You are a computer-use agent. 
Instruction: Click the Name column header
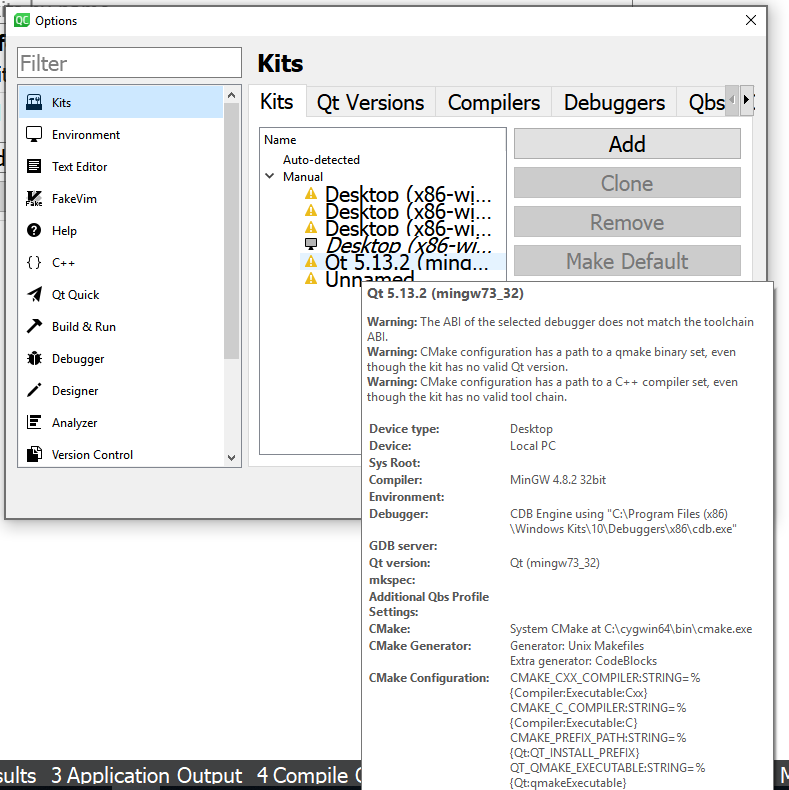280,140
